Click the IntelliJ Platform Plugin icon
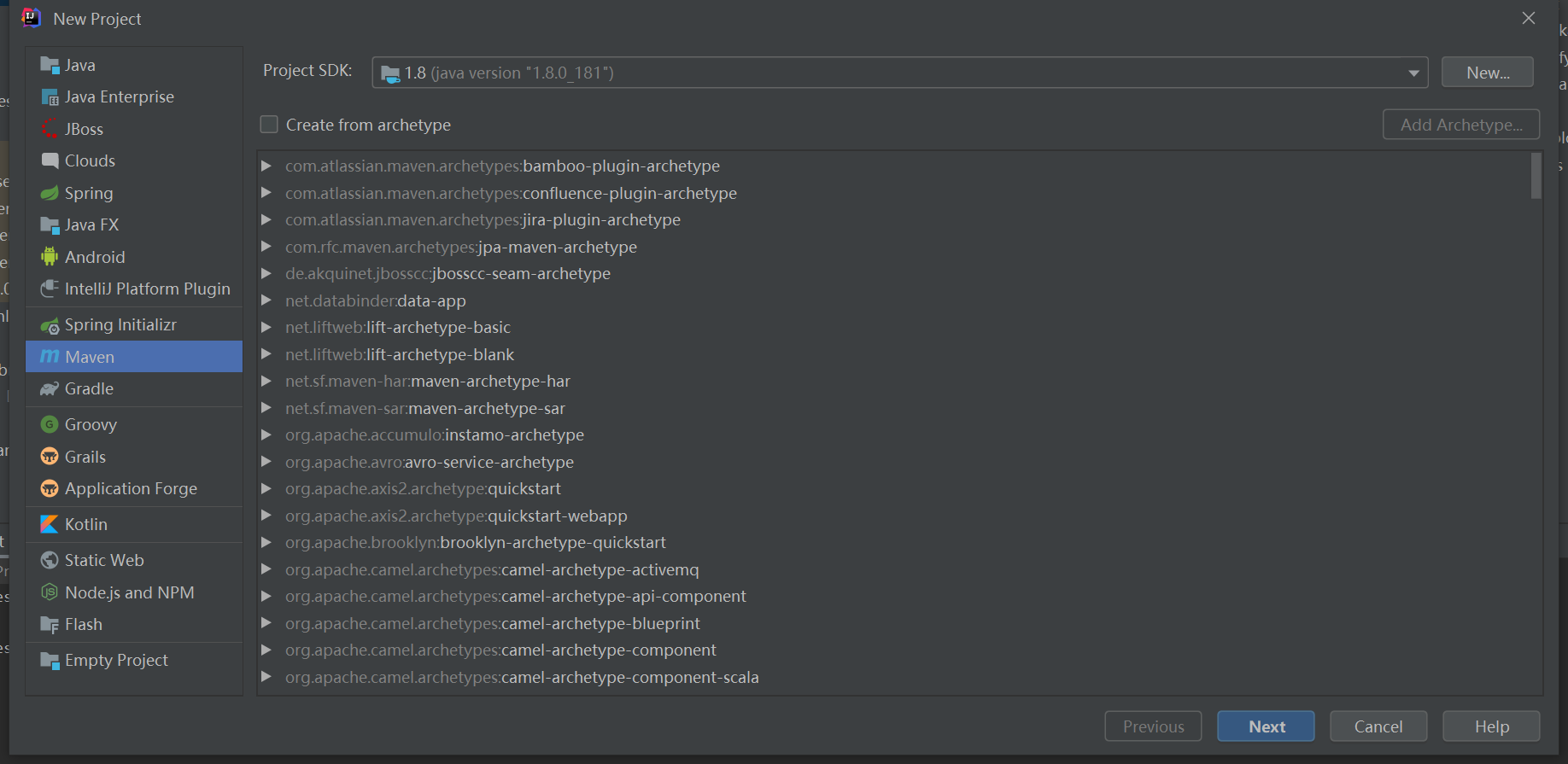This screenshot has height=764, width=1568. pyautogui.click(x=50, y=289)
